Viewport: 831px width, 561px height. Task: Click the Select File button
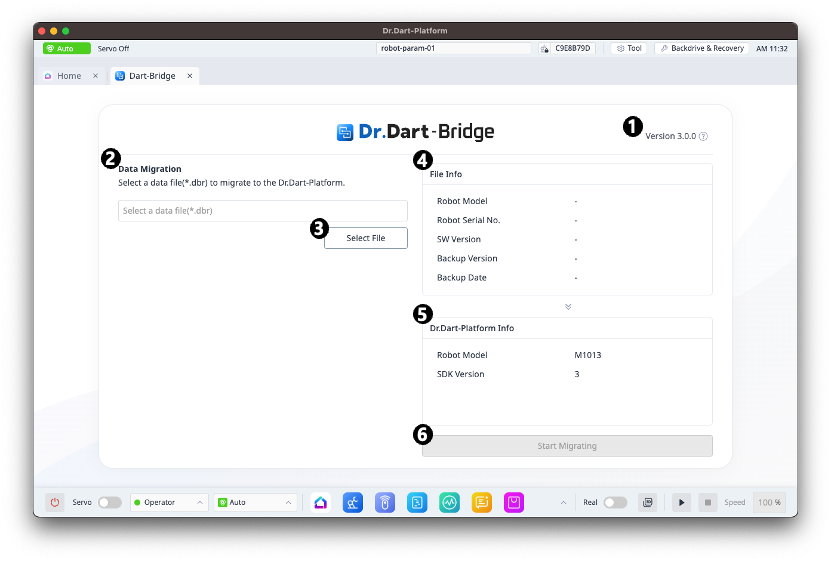366,238
